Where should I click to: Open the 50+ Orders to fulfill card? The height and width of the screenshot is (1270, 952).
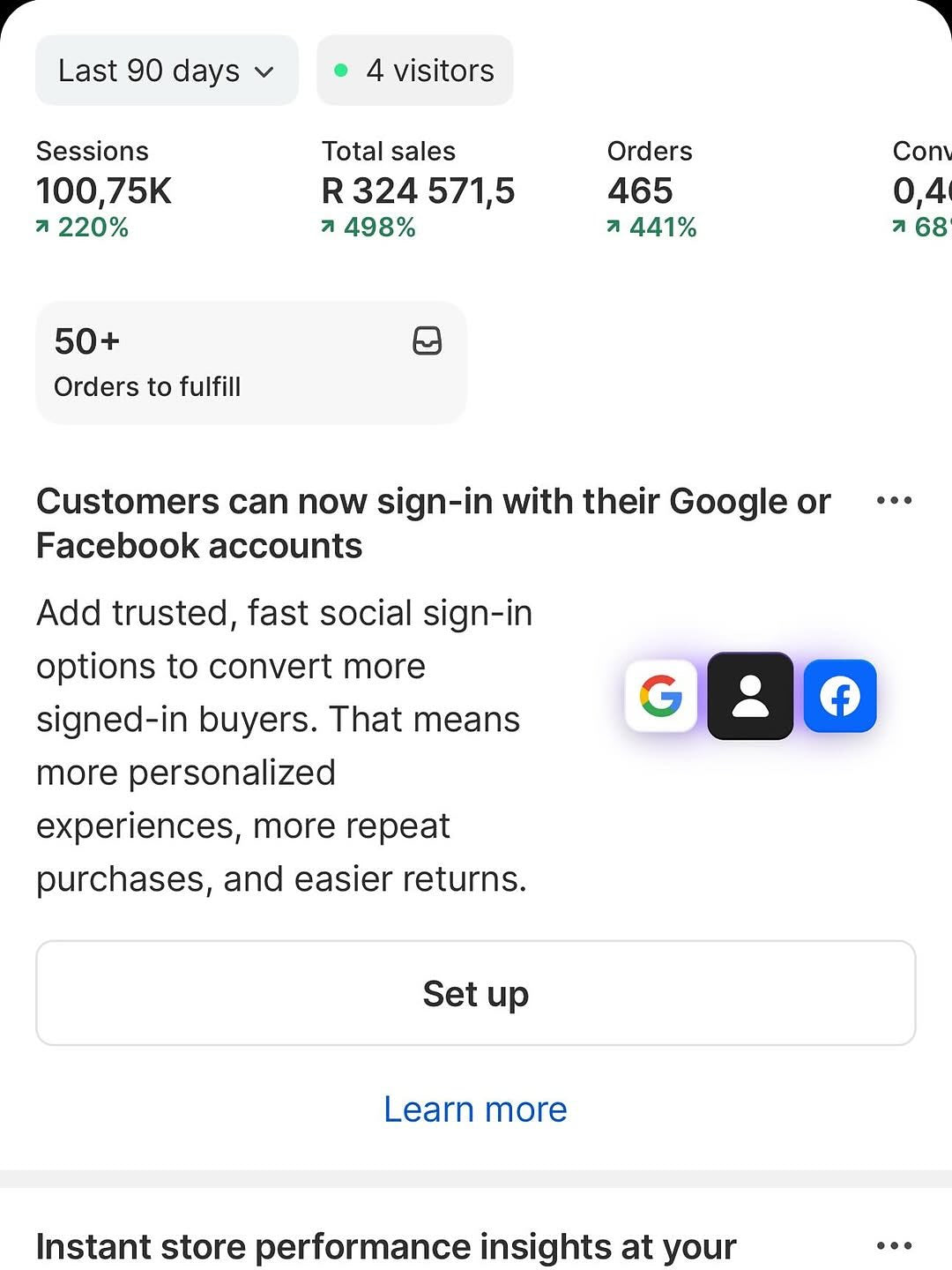tap(250, 362)
